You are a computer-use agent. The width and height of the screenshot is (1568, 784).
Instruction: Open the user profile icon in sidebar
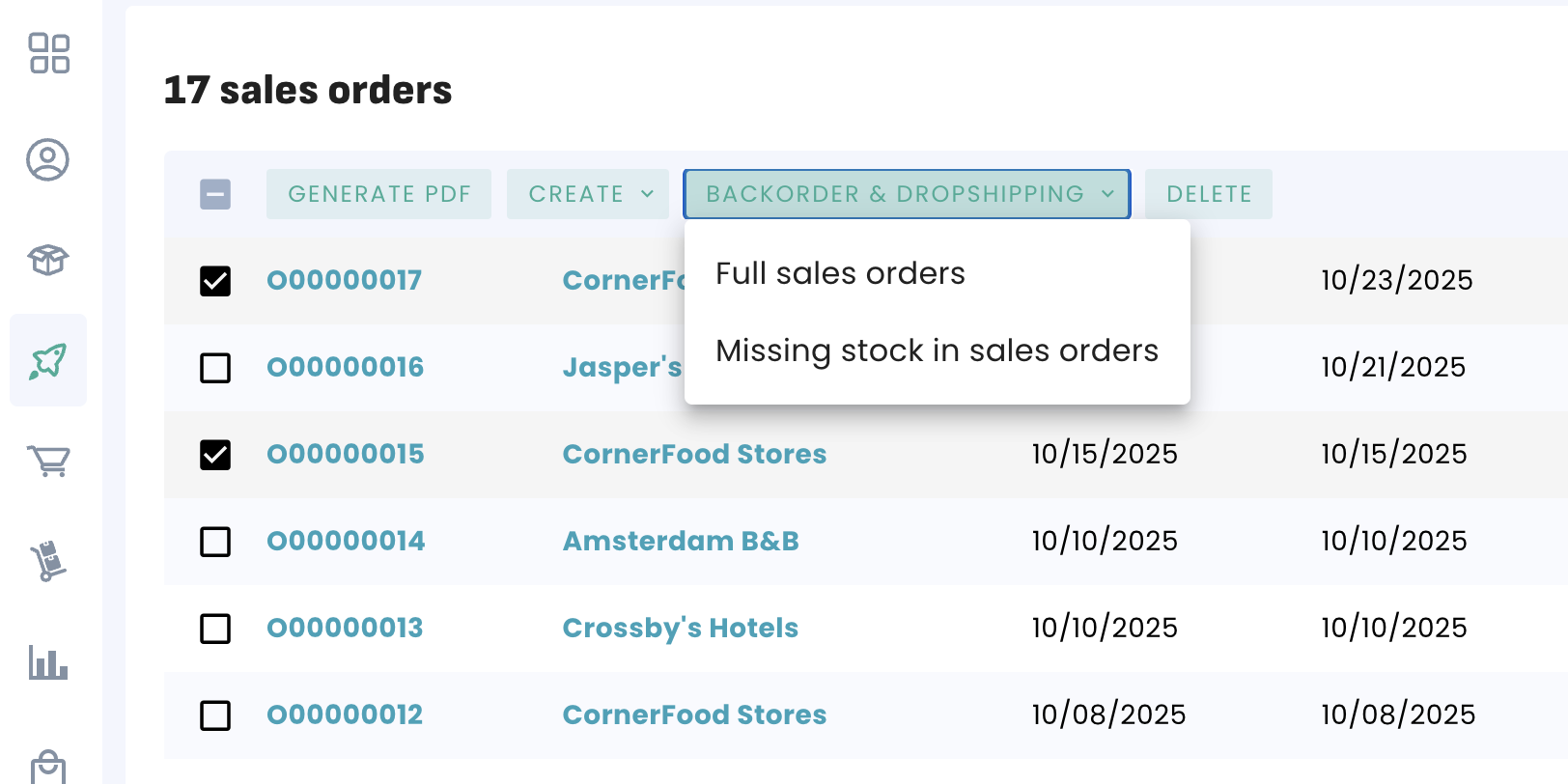pyautogui.click(x=47, y=160)
